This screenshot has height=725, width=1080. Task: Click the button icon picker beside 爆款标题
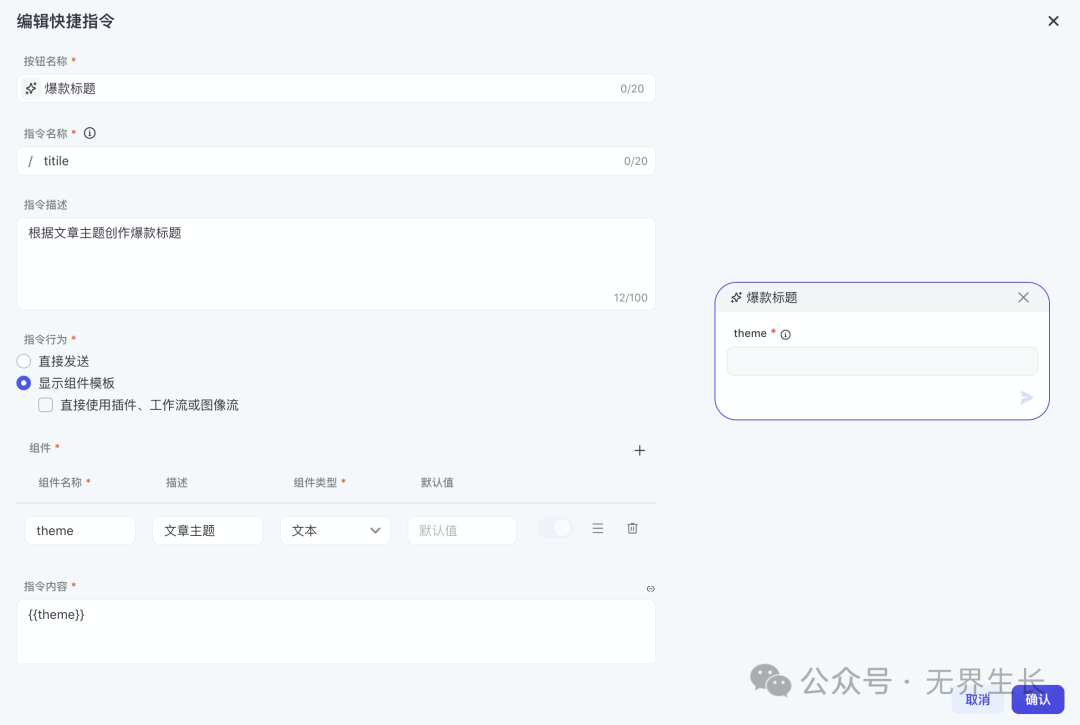pos(31,88)
